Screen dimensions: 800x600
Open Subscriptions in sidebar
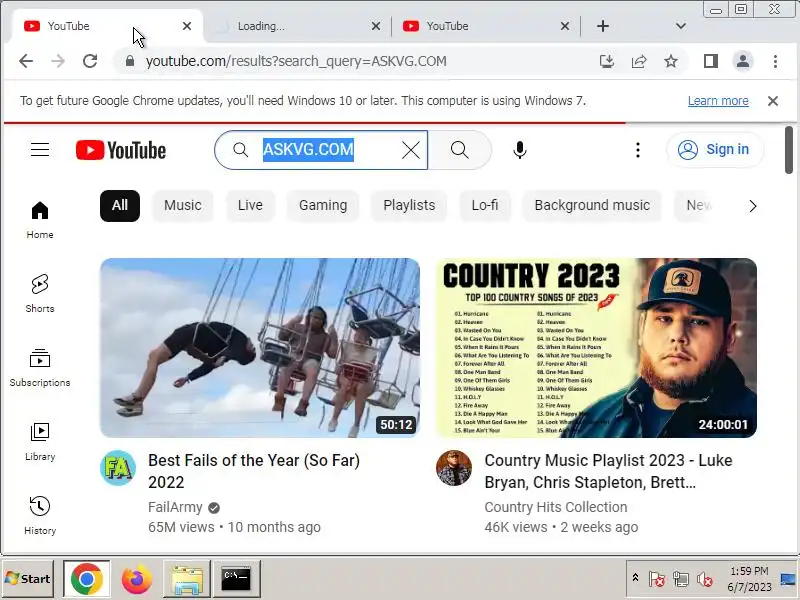pos(40,368)
